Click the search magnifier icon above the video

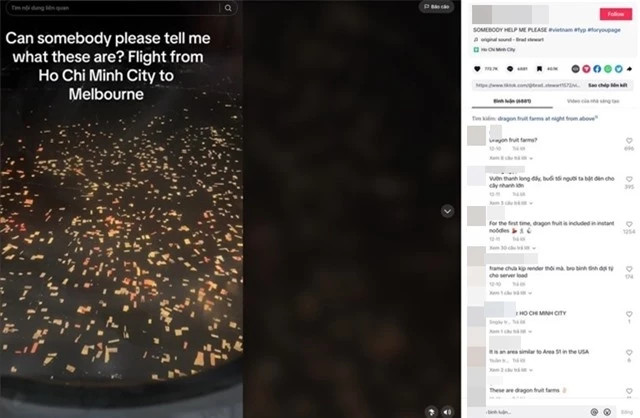(228, 8)
